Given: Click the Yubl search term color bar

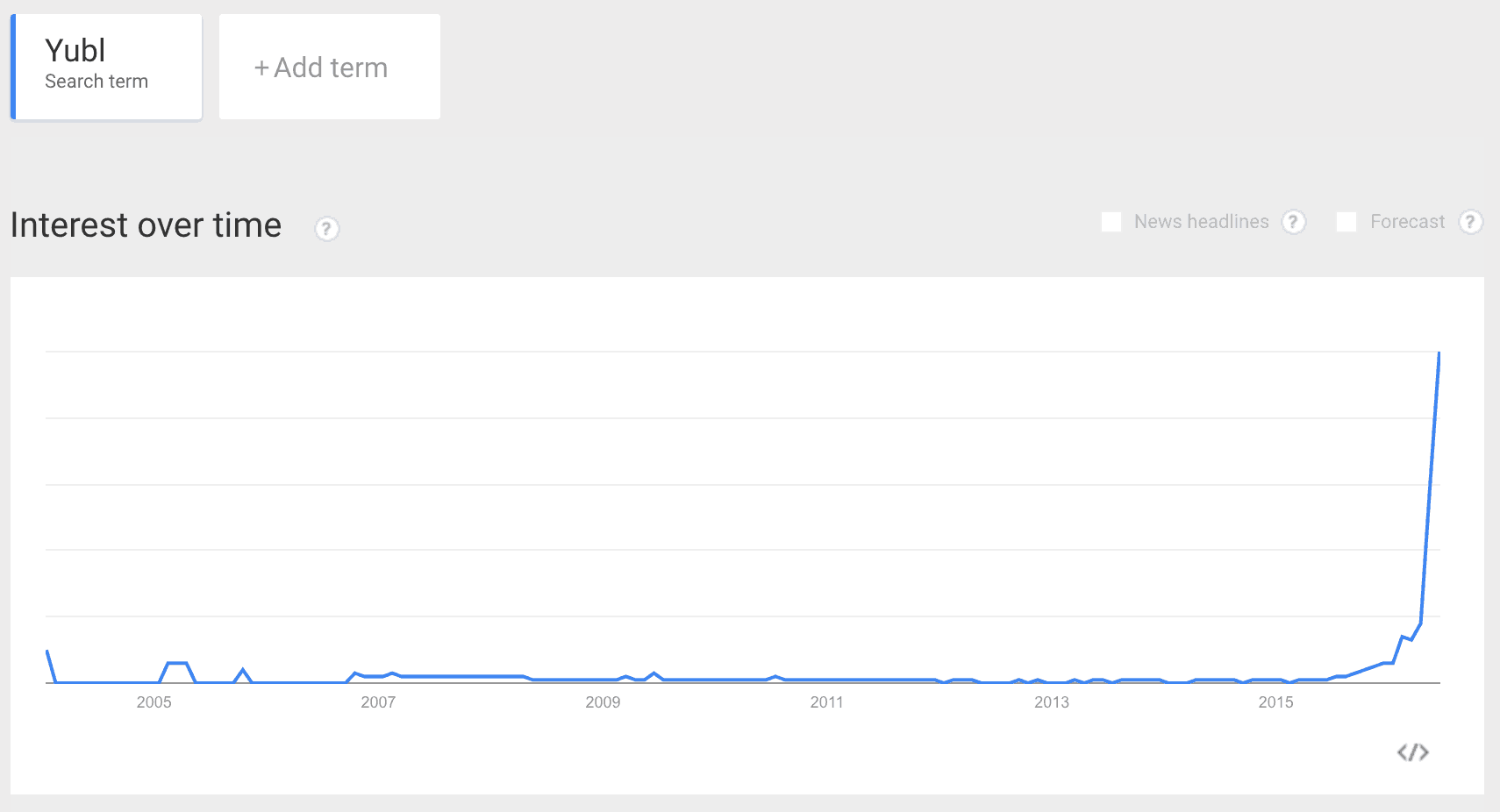Looking at the screenshot, I should [x=13, y=66].
